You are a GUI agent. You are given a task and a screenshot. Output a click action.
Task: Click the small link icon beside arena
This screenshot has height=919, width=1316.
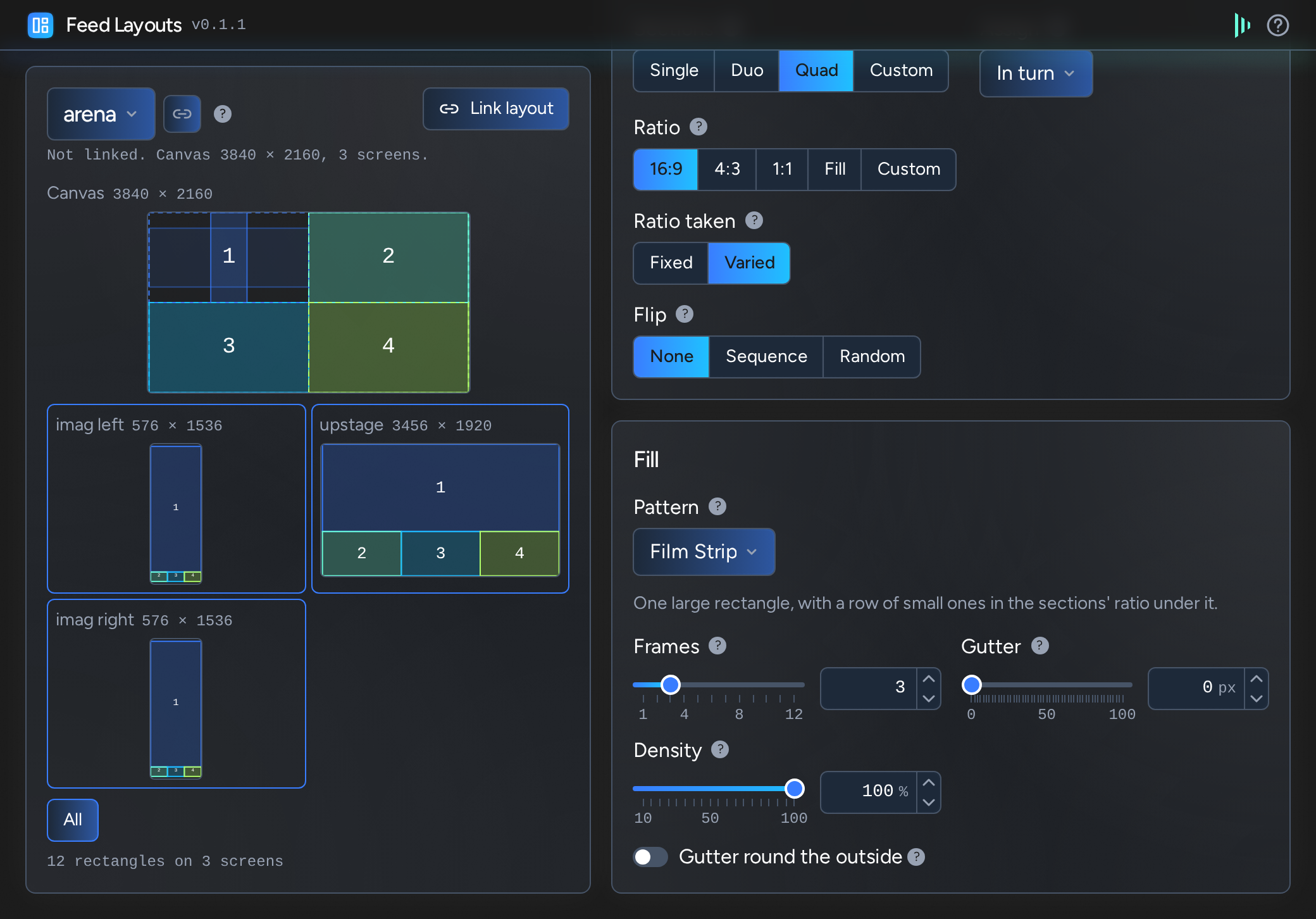point(182,114)
